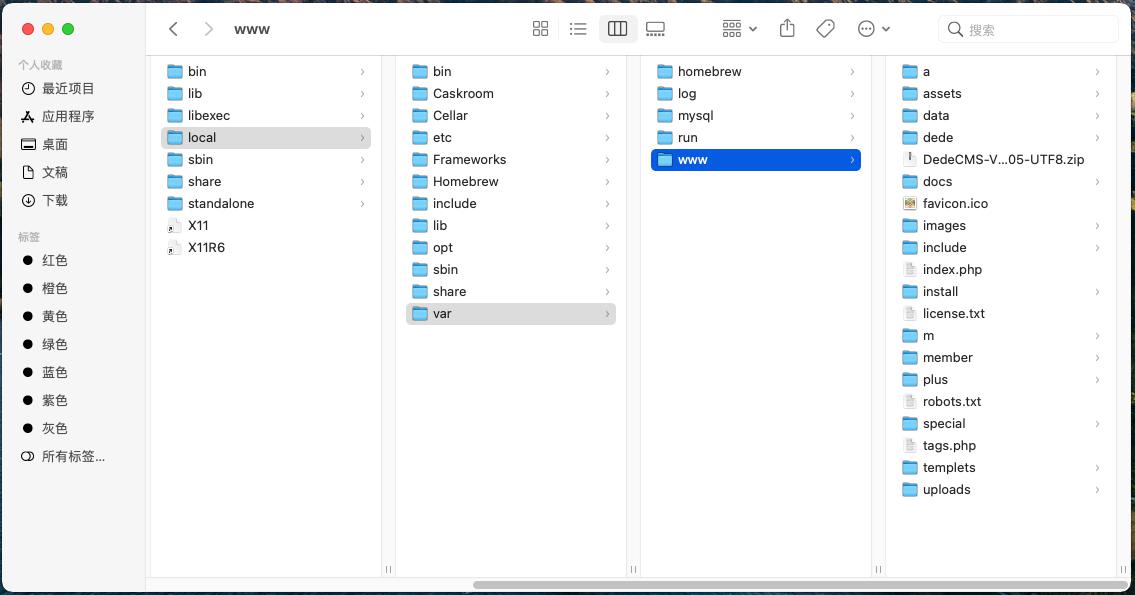
Task: Select the assets folder icon
Action: click(910, 93)
